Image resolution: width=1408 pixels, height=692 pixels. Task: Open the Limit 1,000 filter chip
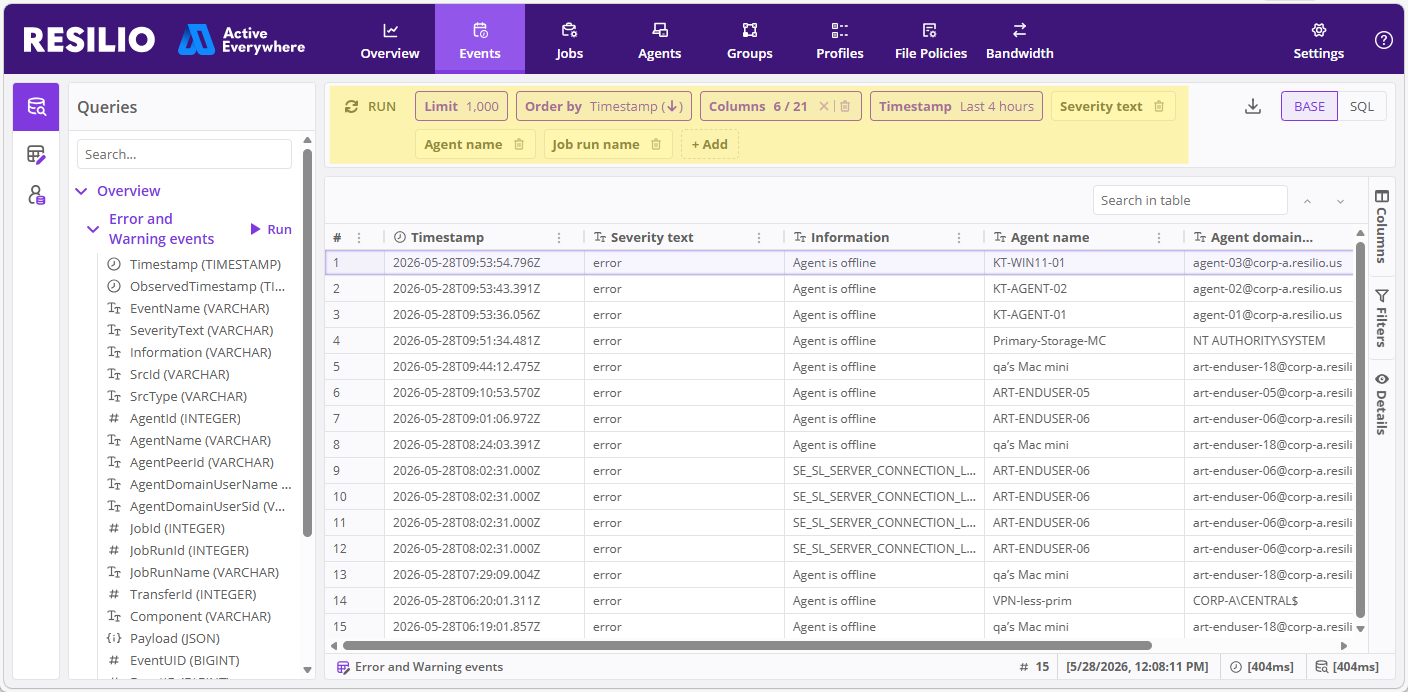(462, 106)
